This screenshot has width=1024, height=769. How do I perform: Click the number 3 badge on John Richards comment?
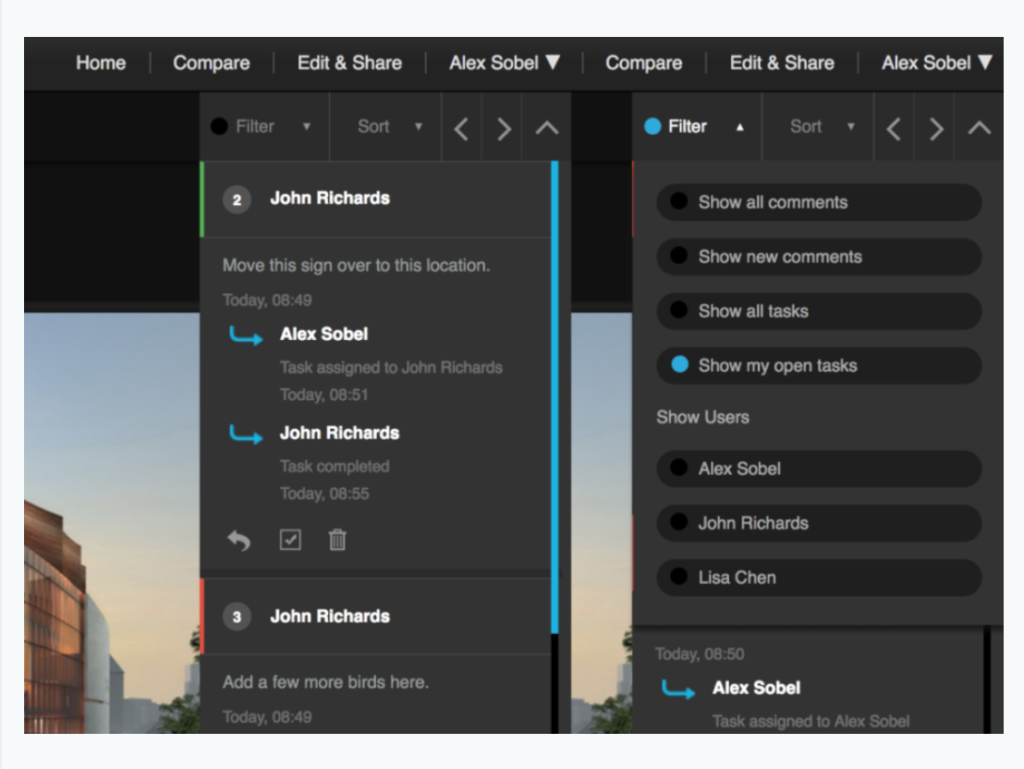pyautogui.click(x=236, y=617)
